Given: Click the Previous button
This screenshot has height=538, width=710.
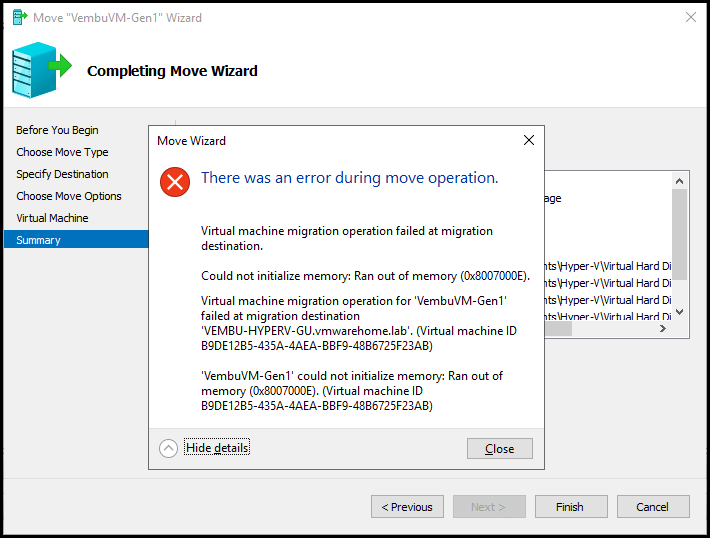Looking at the screenshot, I should [407, 506].
